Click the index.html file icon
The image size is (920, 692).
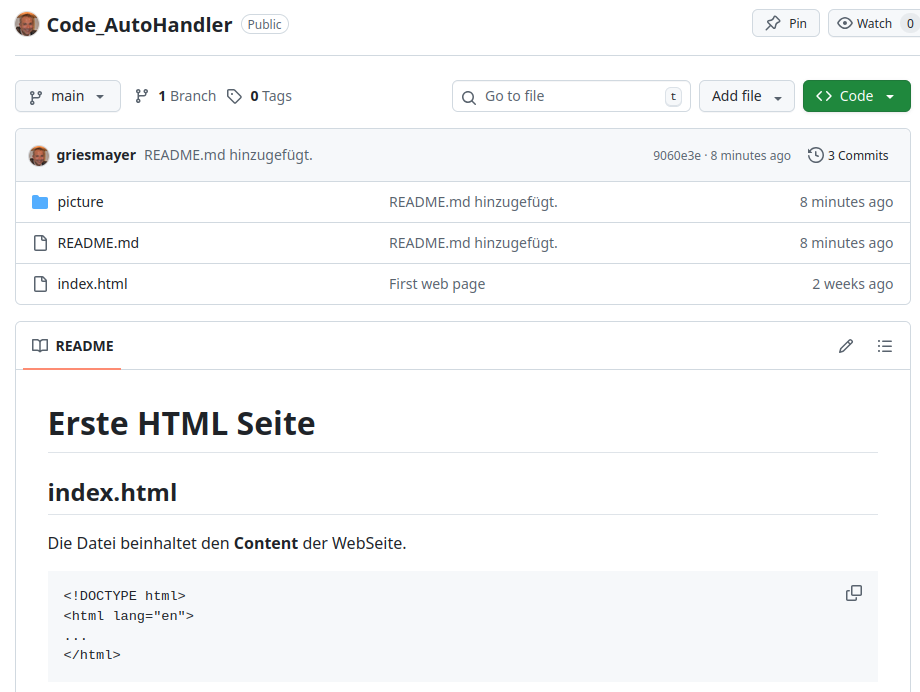pos(40,284)
